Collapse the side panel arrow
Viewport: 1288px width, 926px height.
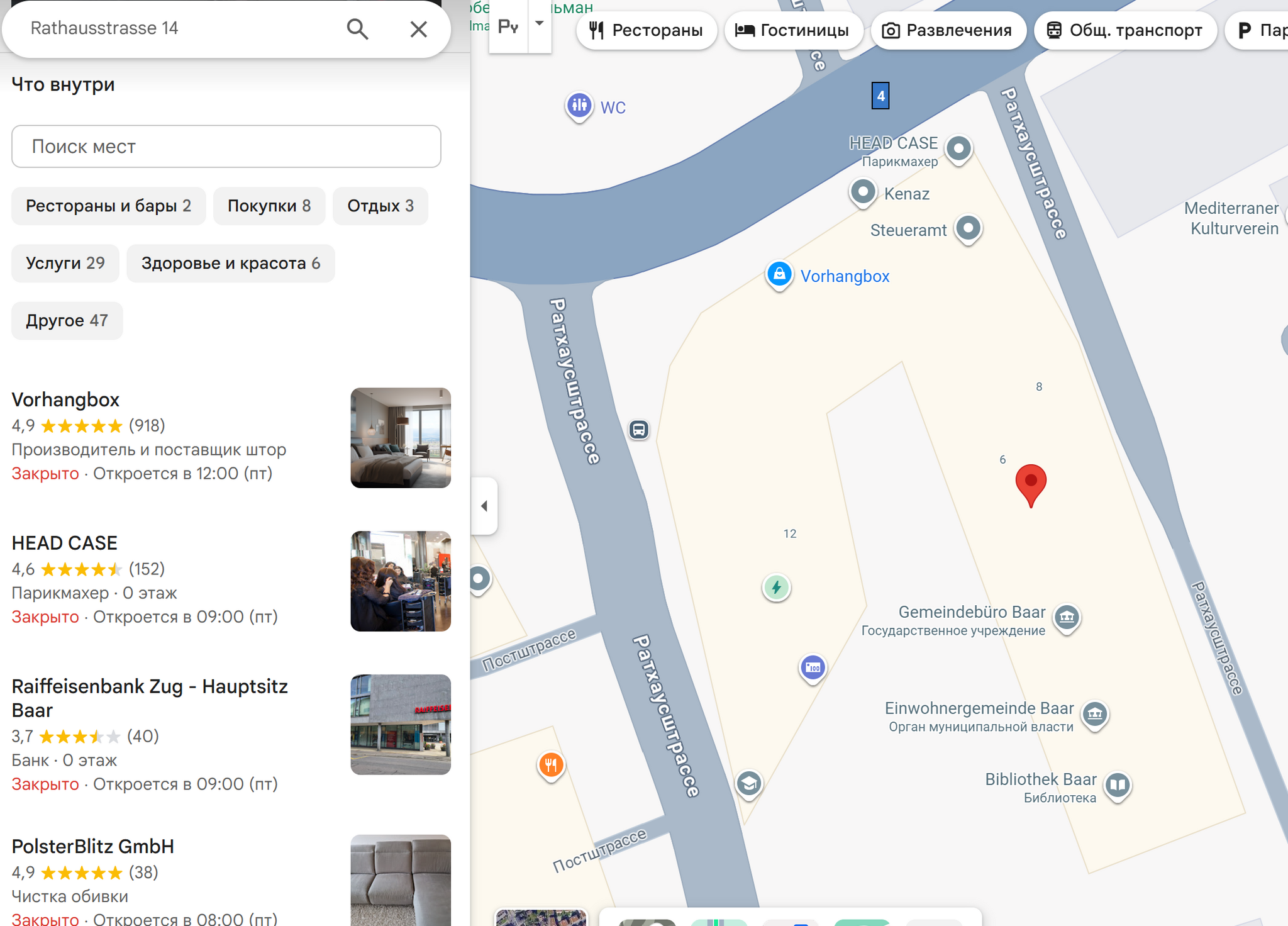[x=484, y=506]
